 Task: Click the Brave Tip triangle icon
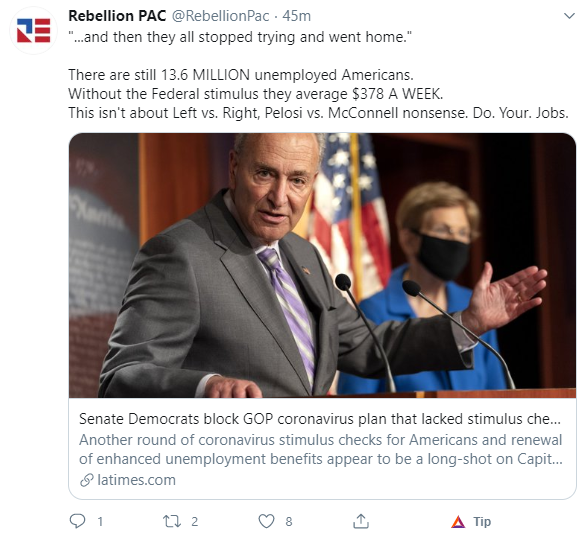click(x=458, y=521)
